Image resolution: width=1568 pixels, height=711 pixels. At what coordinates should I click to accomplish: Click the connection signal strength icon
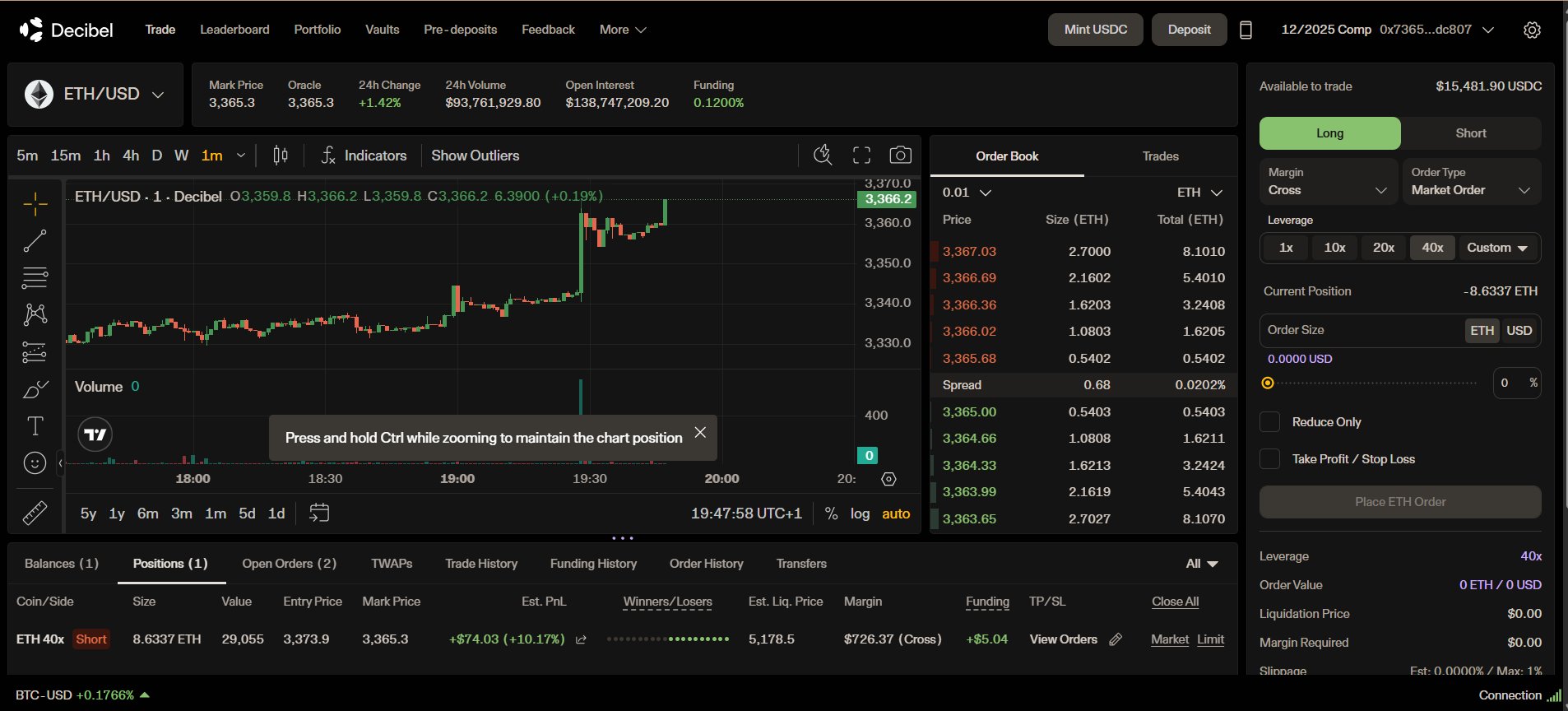1554,695
